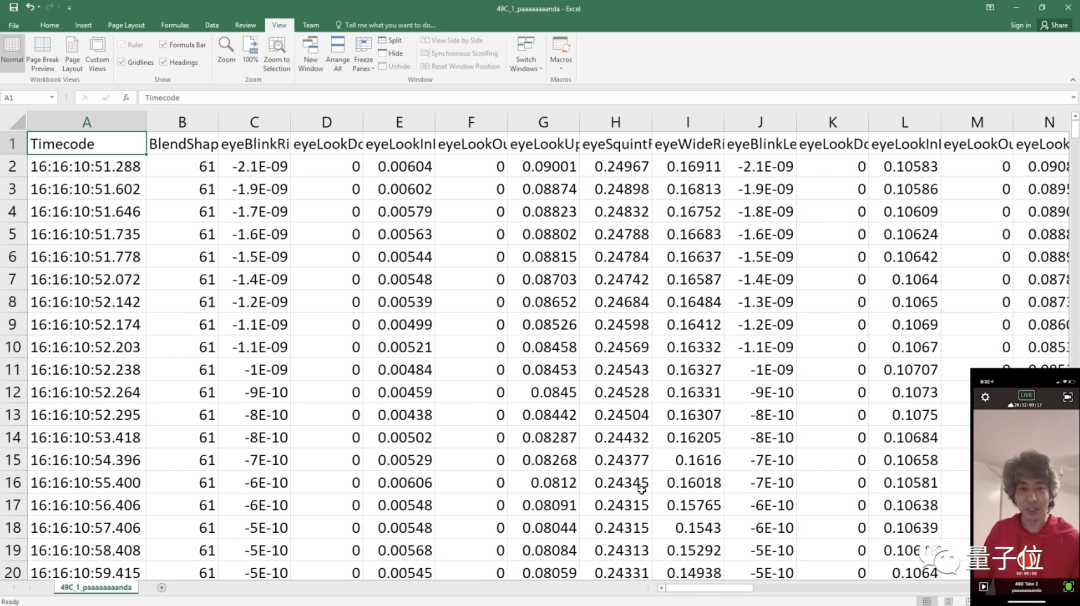Open Switch Windows list
The height and width of the screenshot is (606, 1080).
coord(526,54)
